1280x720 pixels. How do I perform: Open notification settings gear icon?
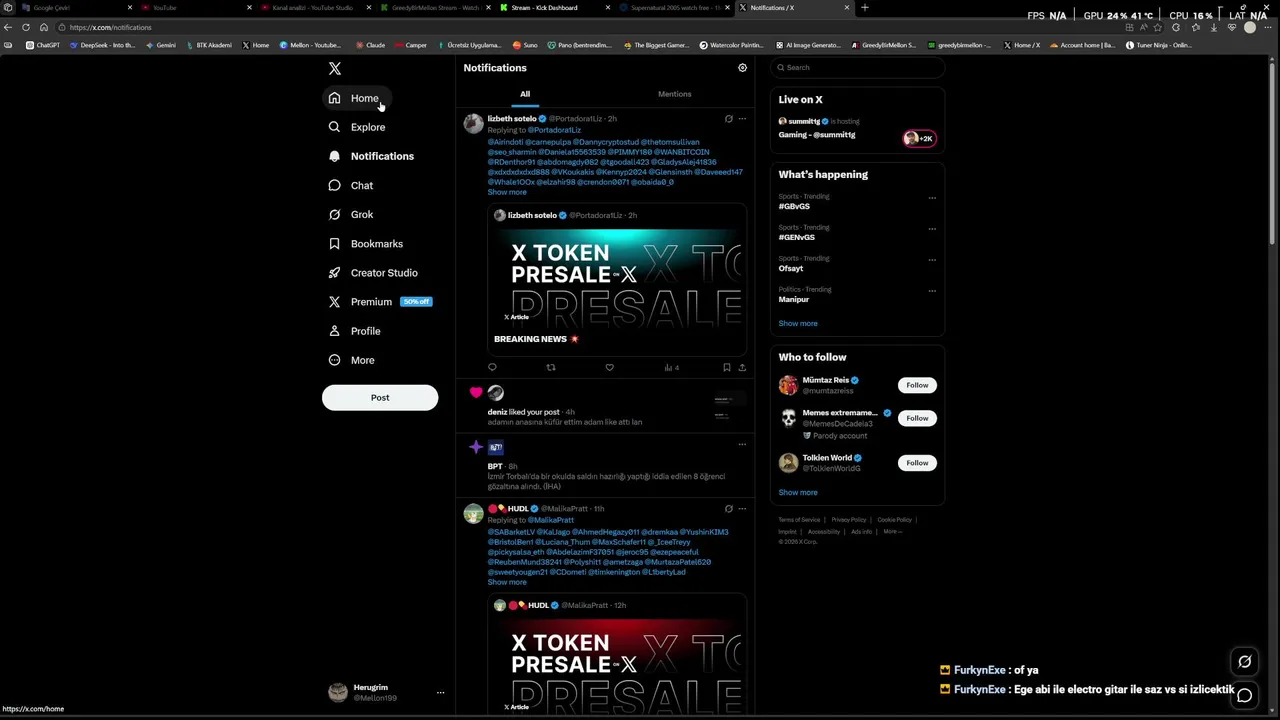pos(742,68)
